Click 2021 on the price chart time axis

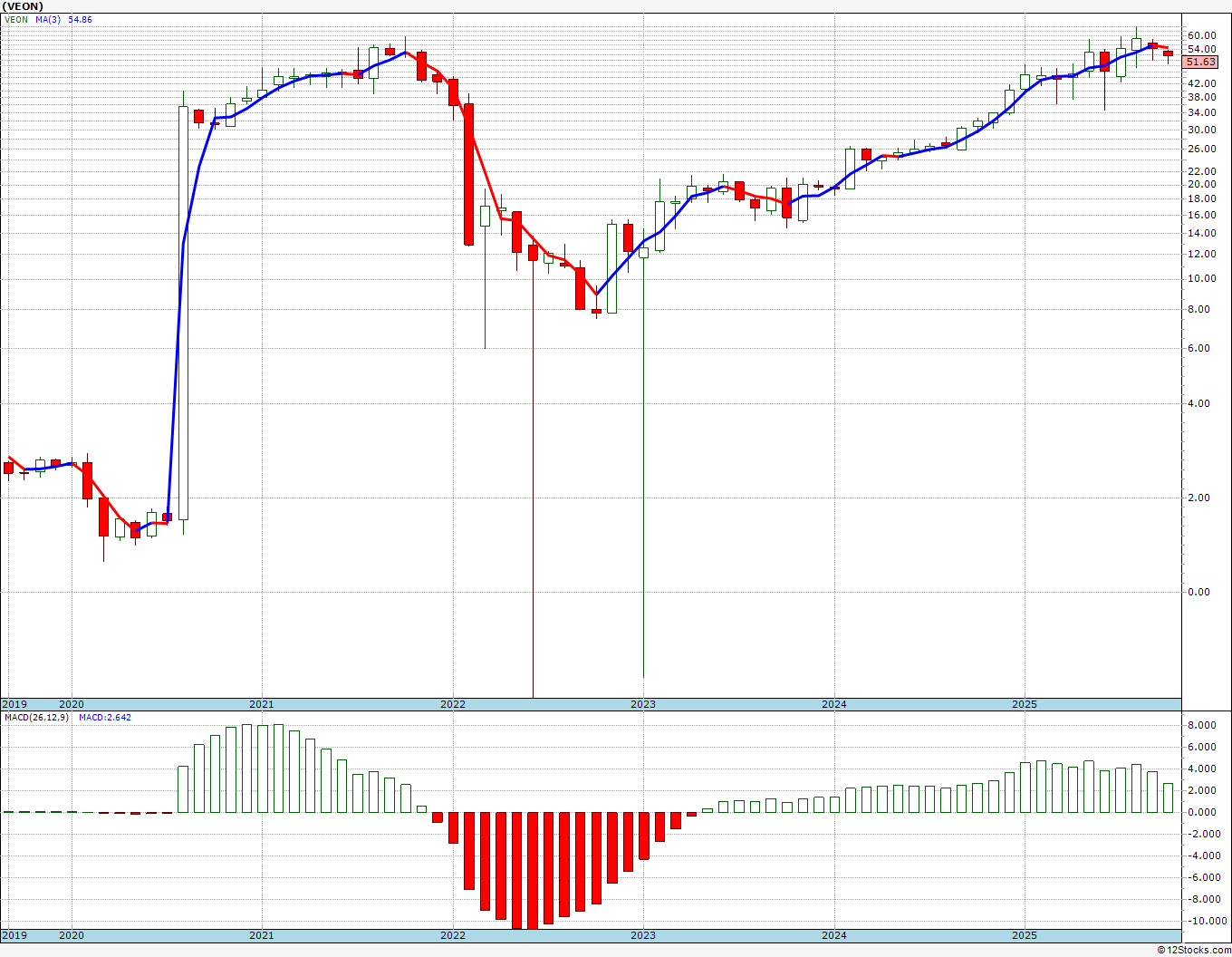pos(262,704)
